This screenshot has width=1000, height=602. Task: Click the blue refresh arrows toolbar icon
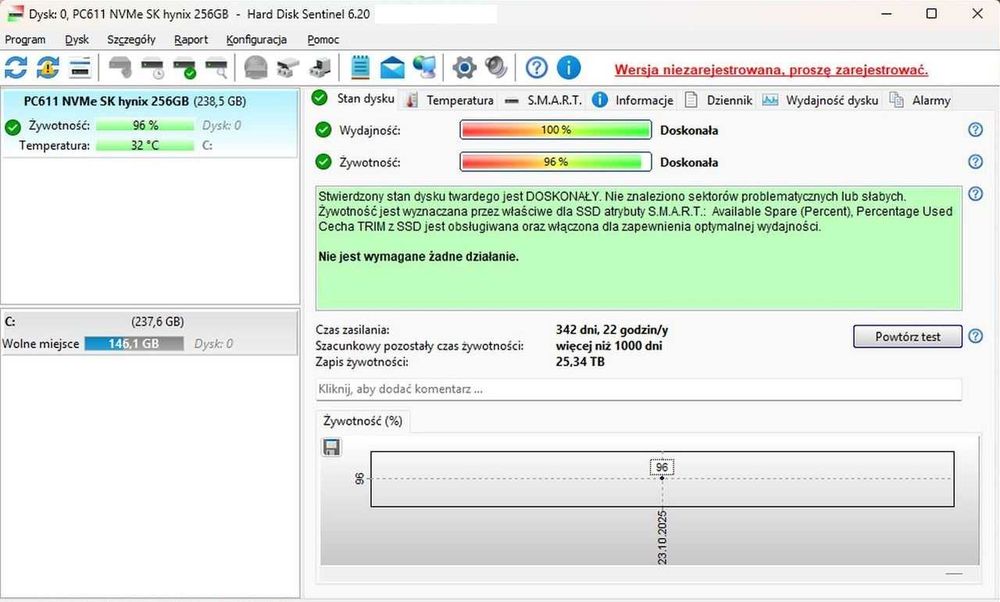coord(16,68)
